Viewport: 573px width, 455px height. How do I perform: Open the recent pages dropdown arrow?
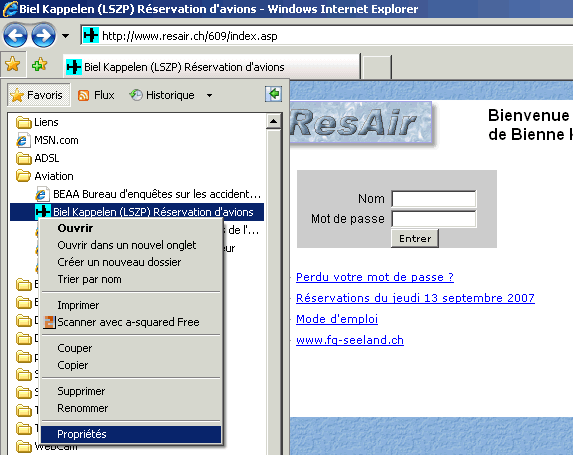click(65, 36)
